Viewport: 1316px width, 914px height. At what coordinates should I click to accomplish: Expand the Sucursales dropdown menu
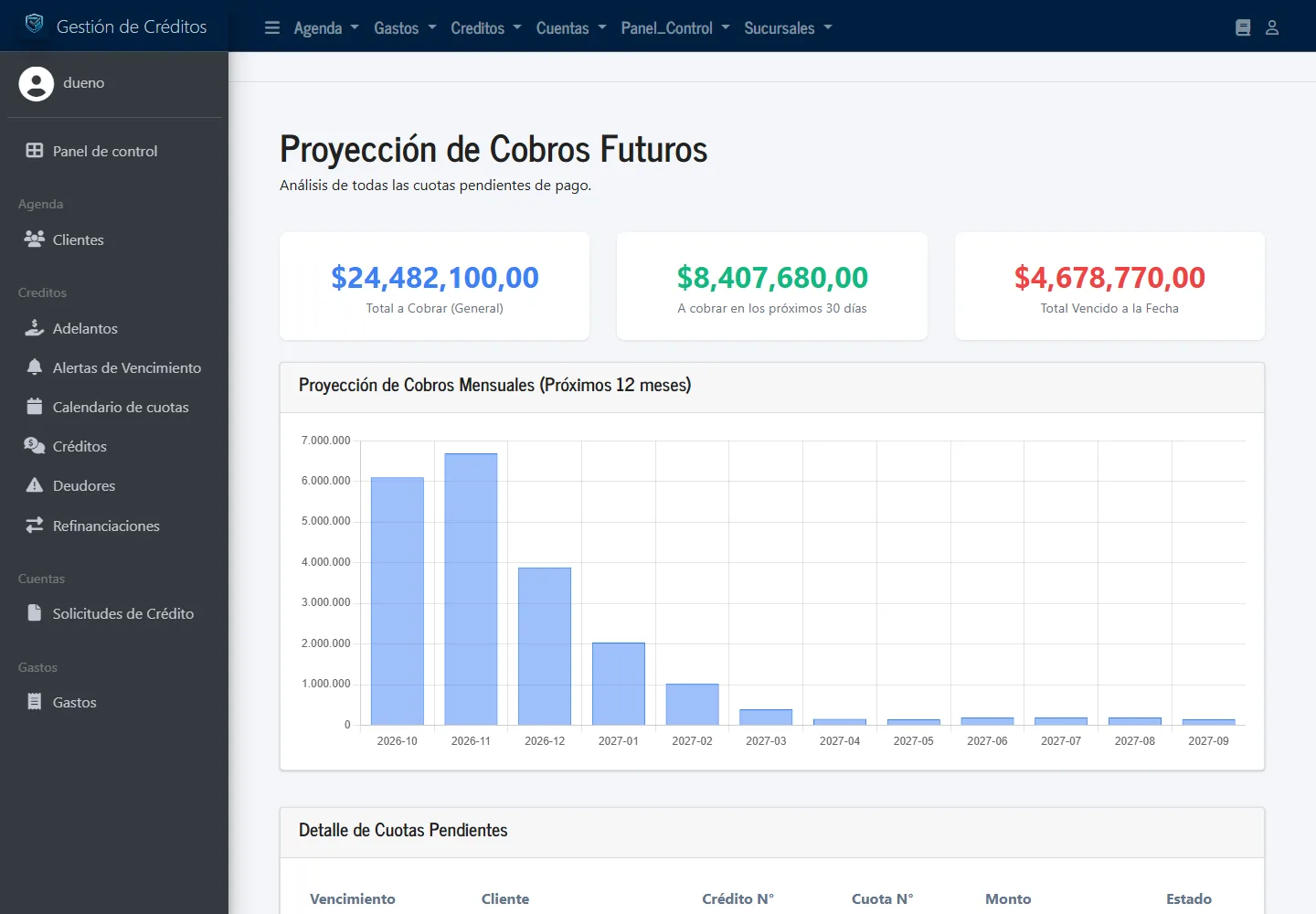click(788, 28)
